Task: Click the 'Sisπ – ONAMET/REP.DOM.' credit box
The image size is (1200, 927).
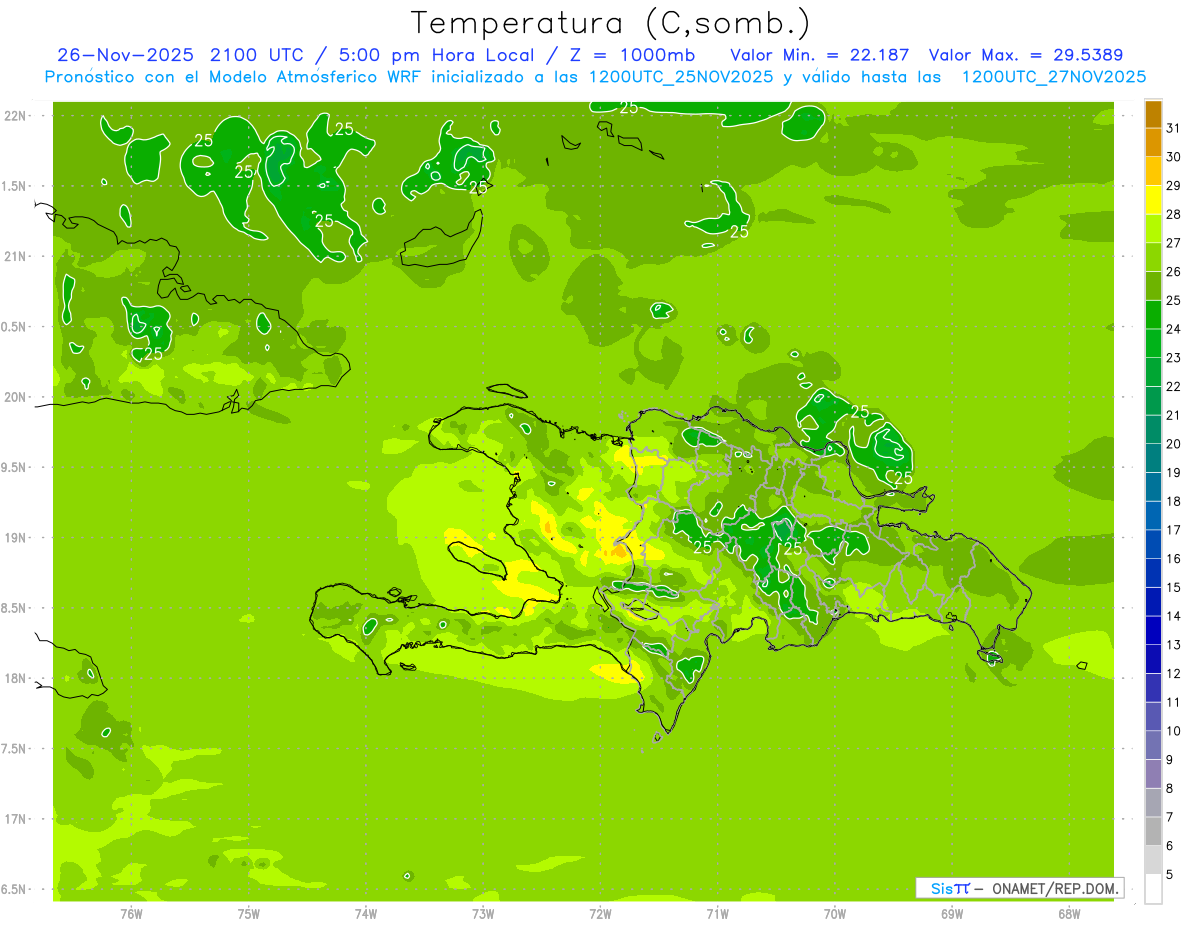Action: [1020, 888]
